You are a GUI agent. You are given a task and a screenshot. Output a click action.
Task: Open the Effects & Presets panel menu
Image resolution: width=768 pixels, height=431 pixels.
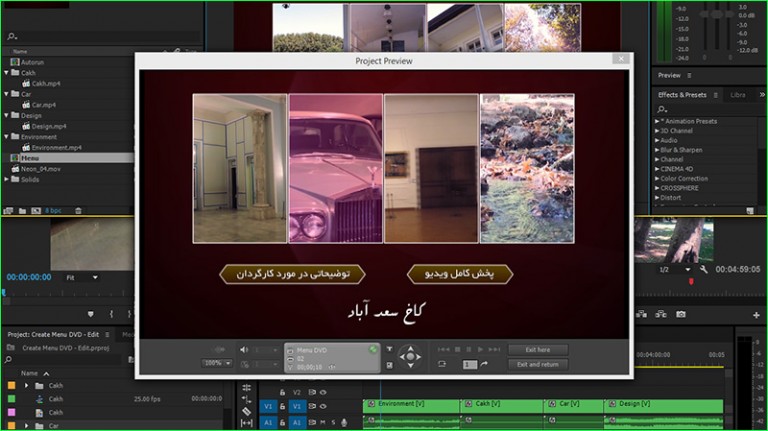point(716,95)
